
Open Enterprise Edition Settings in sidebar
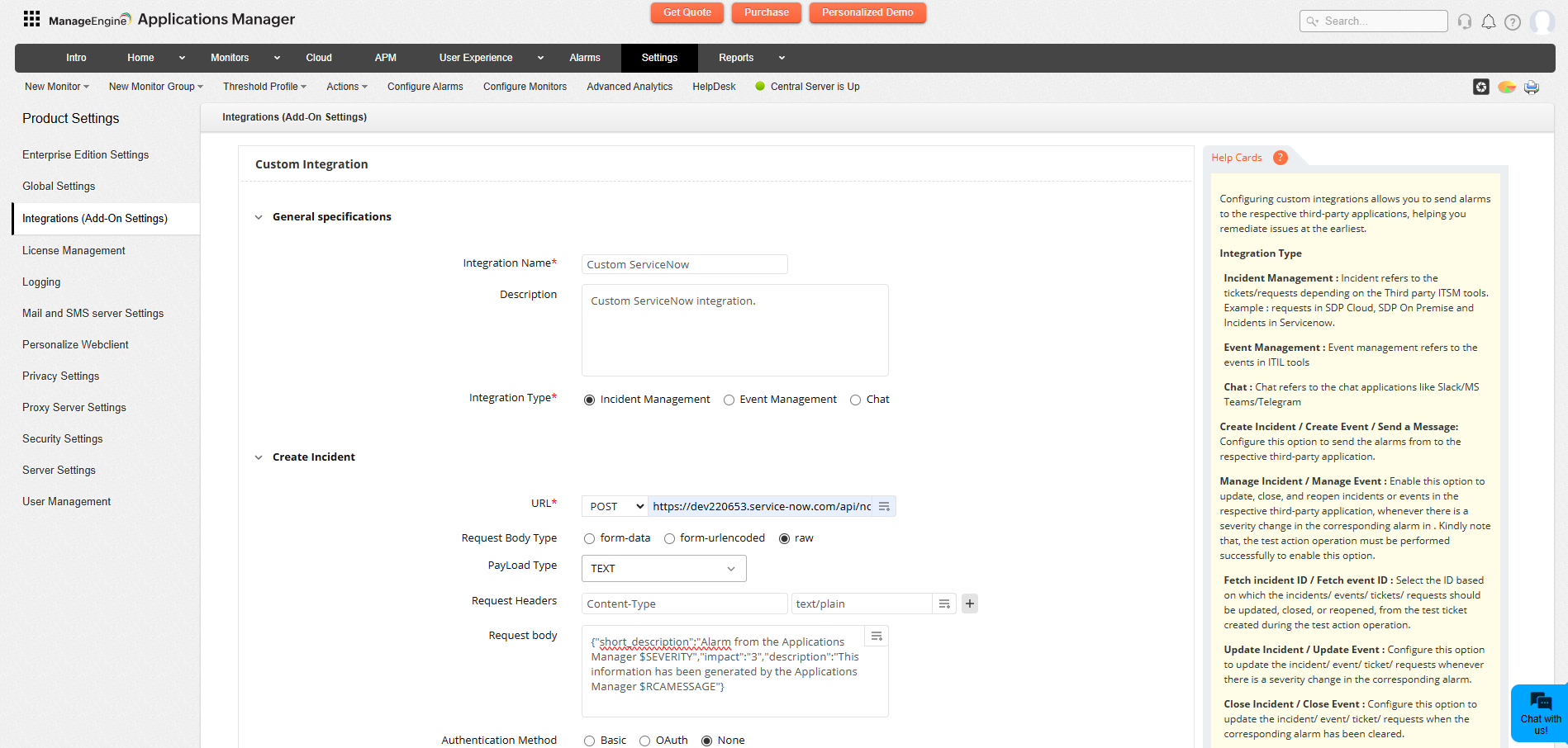pos(86,155)
